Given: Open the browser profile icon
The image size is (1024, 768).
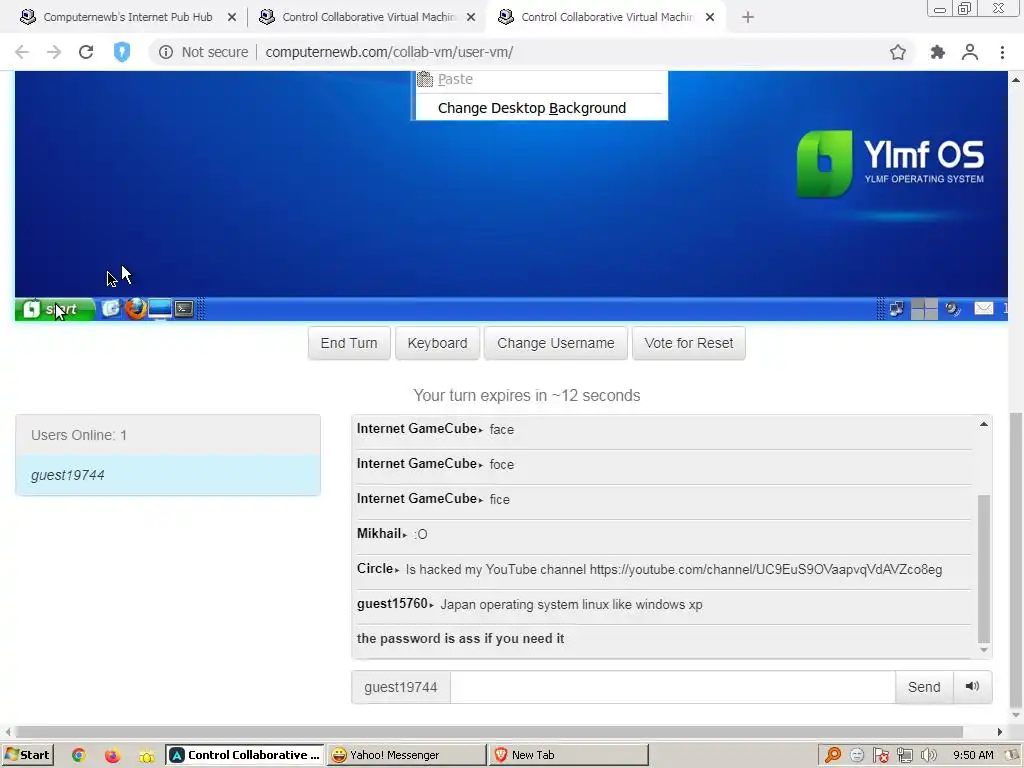Looking at the screenshot, I should coord(970,52).
